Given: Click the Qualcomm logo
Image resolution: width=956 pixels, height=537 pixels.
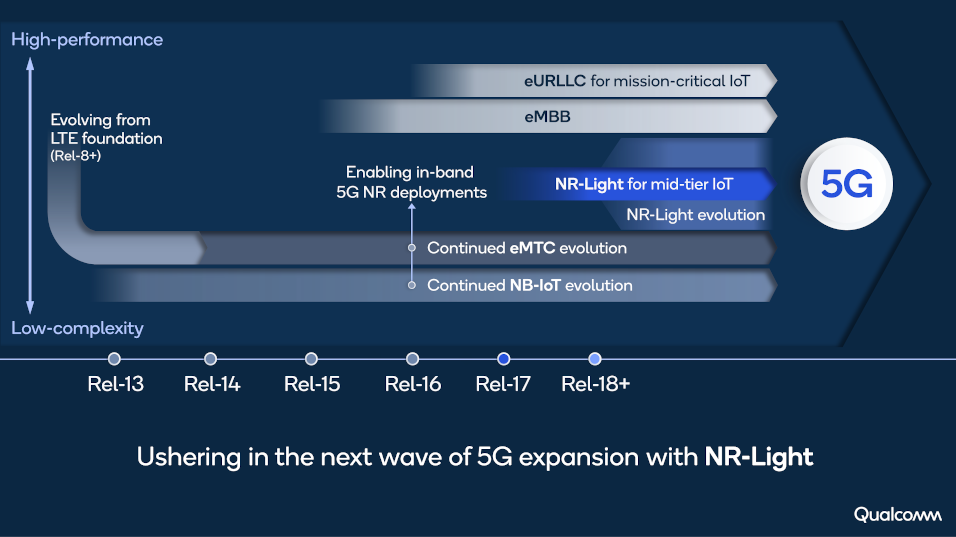Looking at the screenshot, I should [x=897, y=514].
